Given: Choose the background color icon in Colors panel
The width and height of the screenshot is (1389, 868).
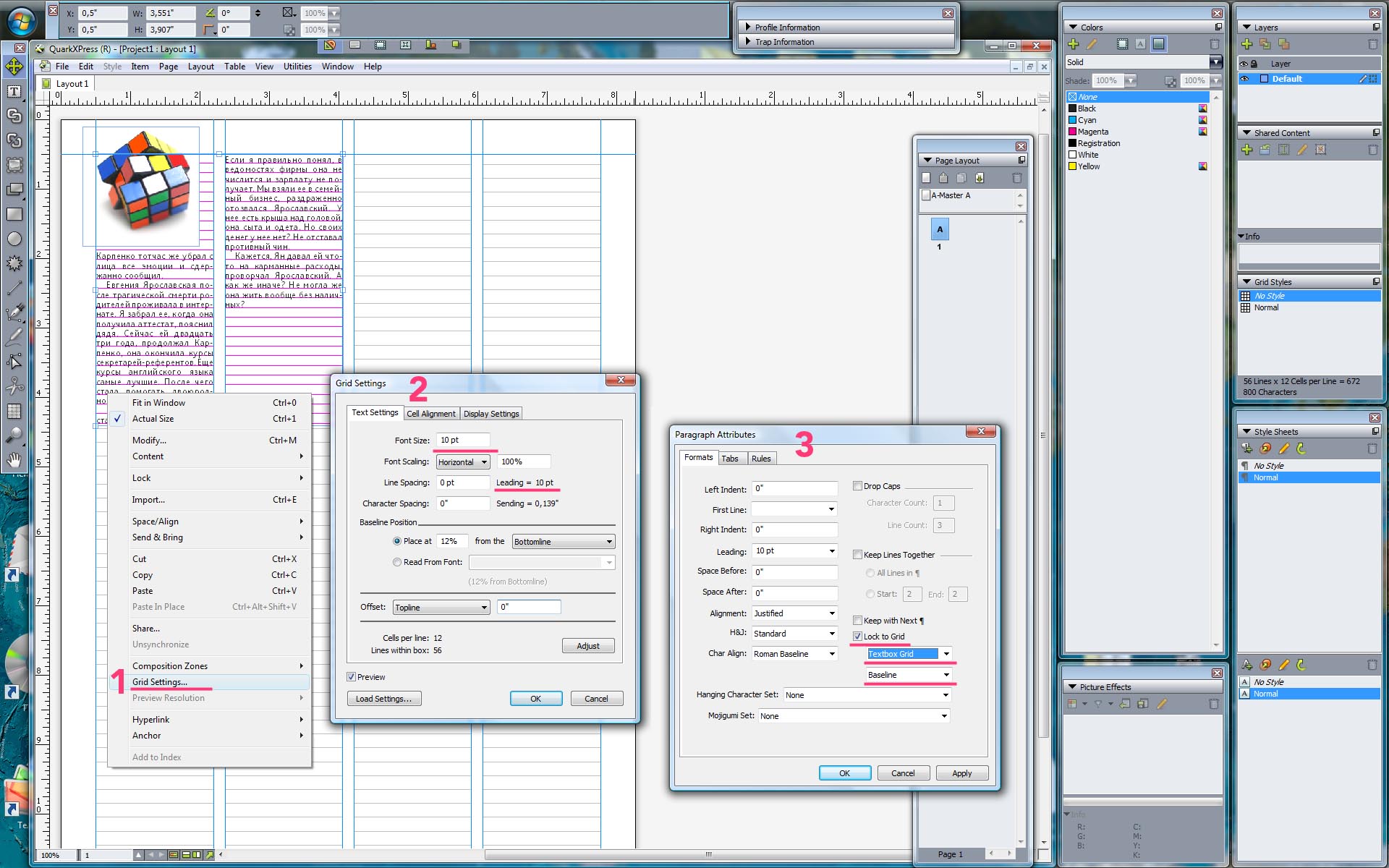Looking at the screenshot, I should coord(1159,44).
